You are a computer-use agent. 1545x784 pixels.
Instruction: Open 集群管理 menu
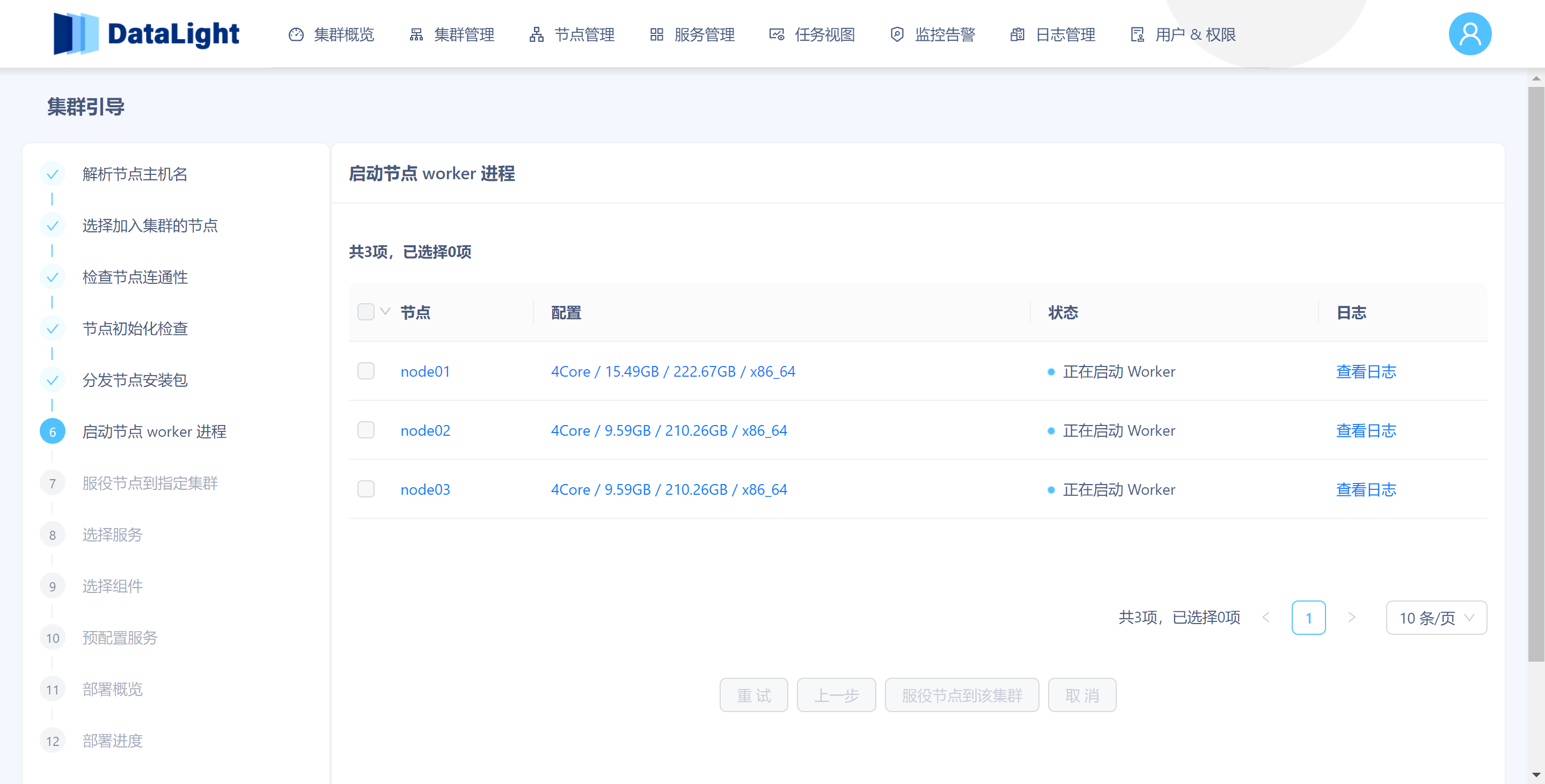tap(452, 35)
